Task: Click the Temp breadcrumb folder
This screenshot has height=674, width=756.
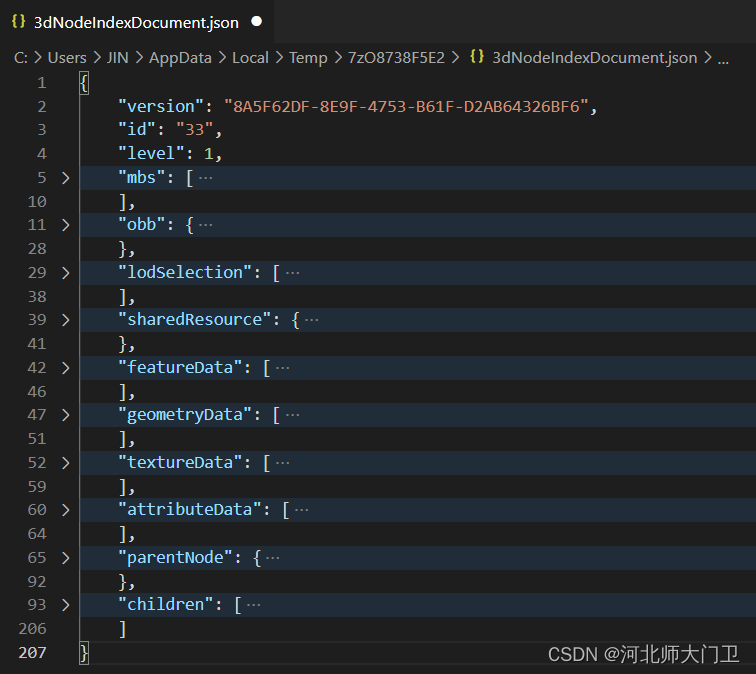Action: click(308, 58)
